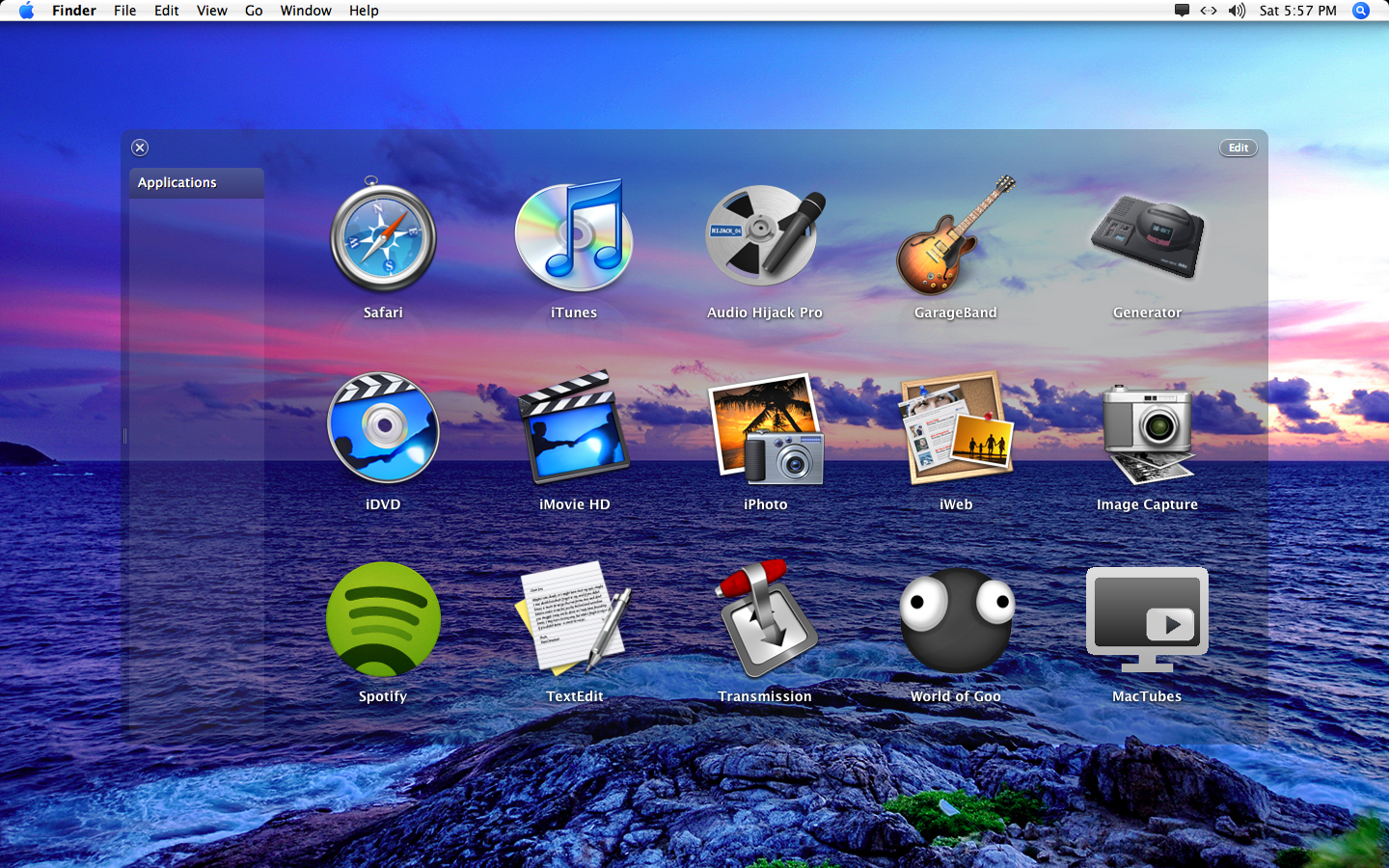Open the Transmission app icon
The width and height of the screenshot is (1389, 868).
tap(766, 617)
